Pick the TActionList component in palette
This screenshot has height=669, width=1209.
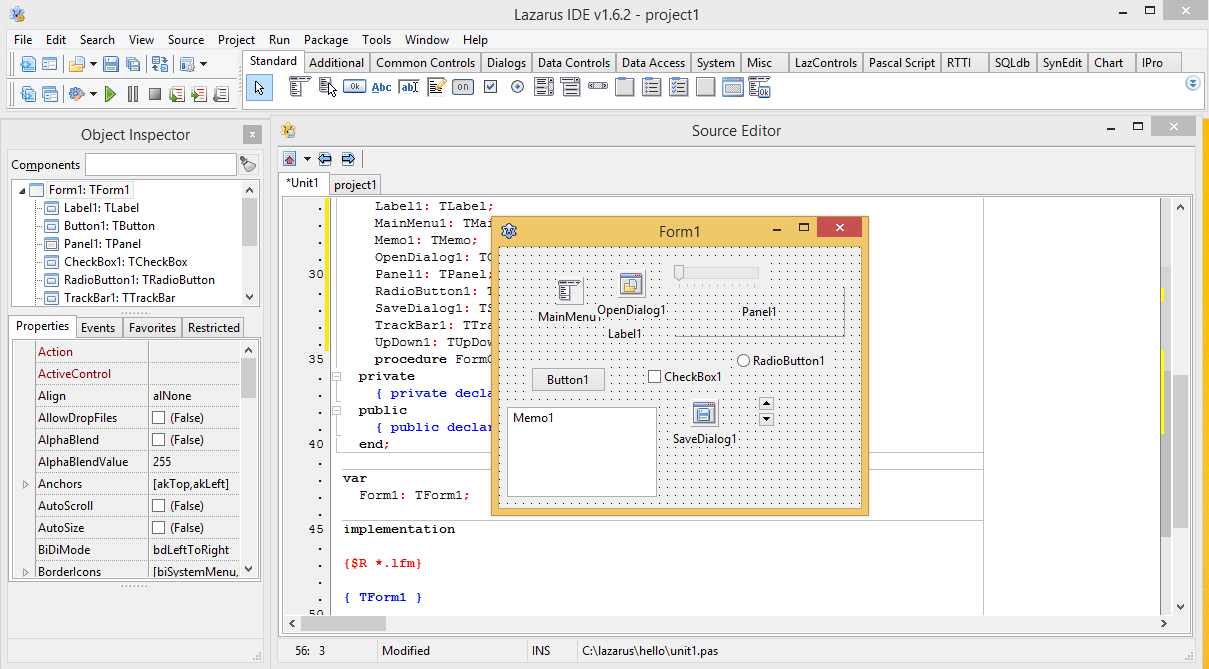tap(761, 87)
